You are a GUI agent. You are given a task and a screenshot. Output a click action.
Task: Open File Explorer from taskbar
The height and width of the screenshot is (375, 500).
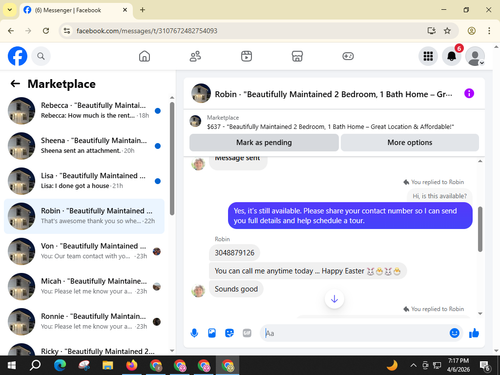coord(108,365)
